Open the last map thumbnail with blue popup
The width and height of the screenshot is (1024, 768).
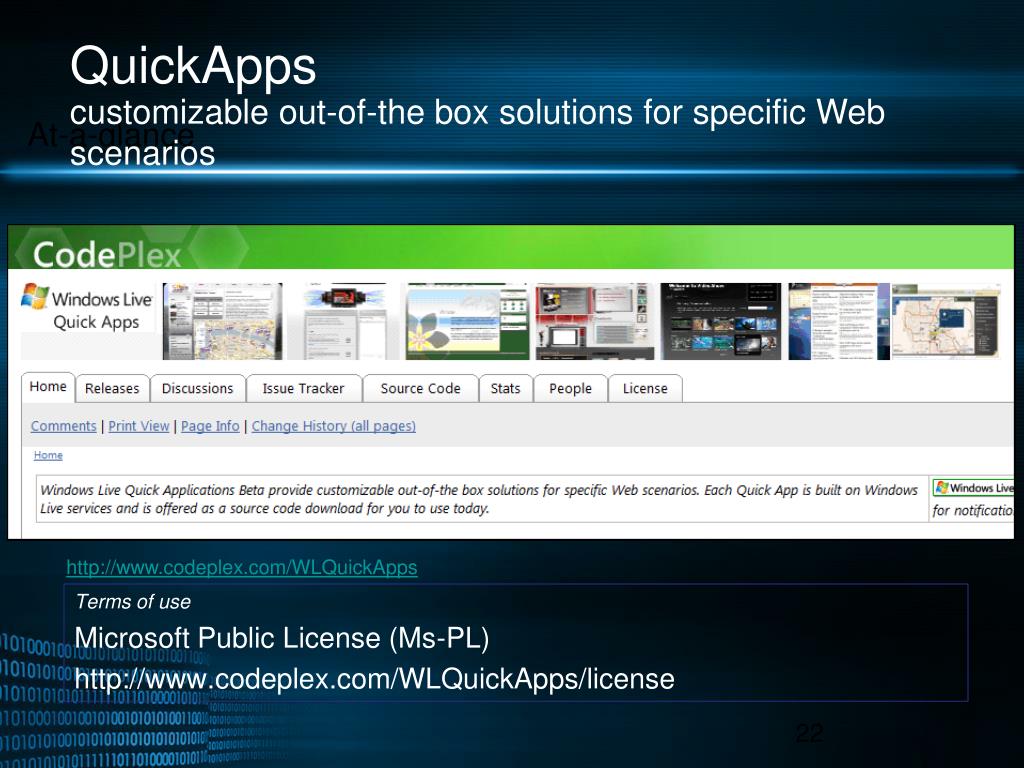(946, 321)
